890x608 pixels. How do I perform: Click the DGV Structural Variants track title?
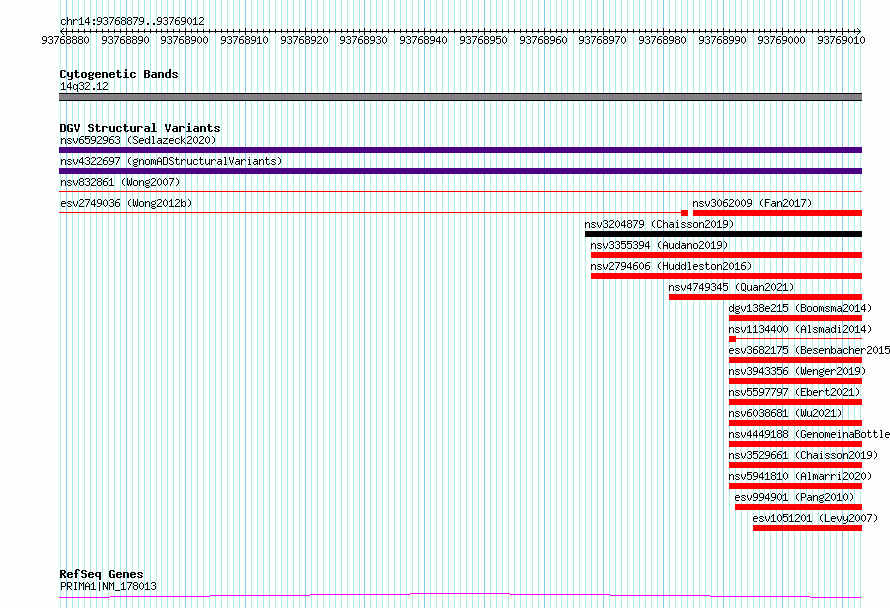(x=140, y=128)
